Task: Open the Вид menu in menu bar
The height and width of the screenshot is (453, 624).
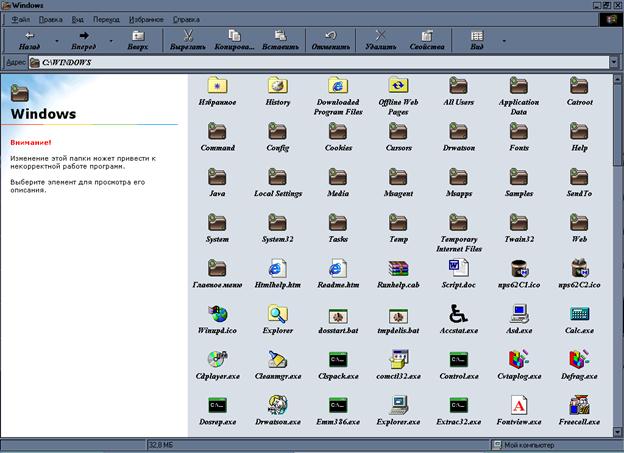Action: [x=77, y=20]
